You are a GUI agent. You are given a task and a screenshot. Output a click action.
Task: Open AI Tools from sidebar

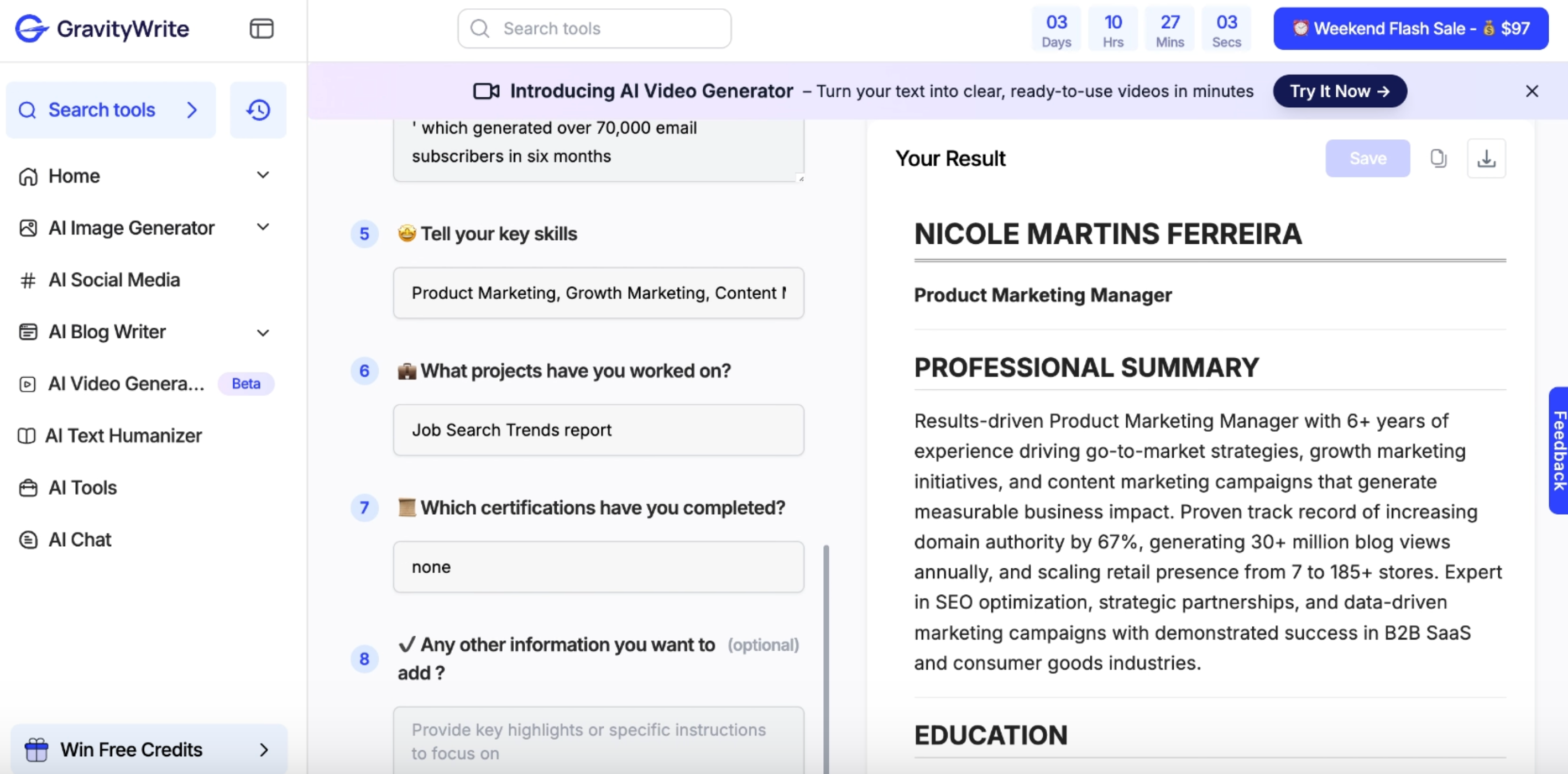pyautogui.click(x=82, y=488)
